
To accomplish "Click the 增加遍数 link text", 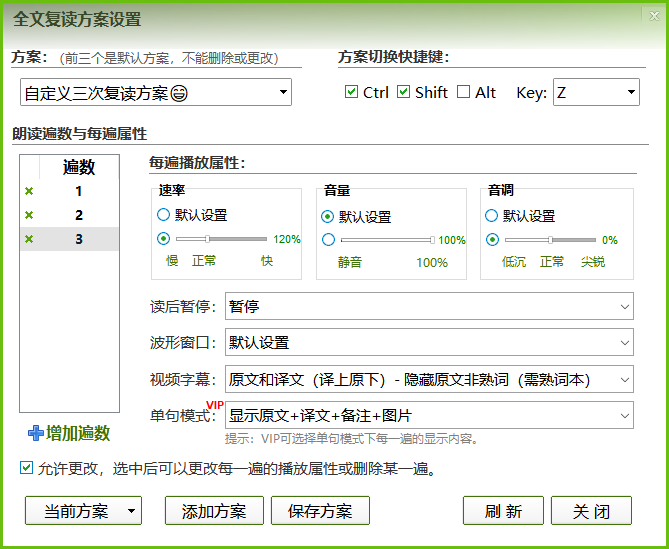I will [x=78, y=433].
